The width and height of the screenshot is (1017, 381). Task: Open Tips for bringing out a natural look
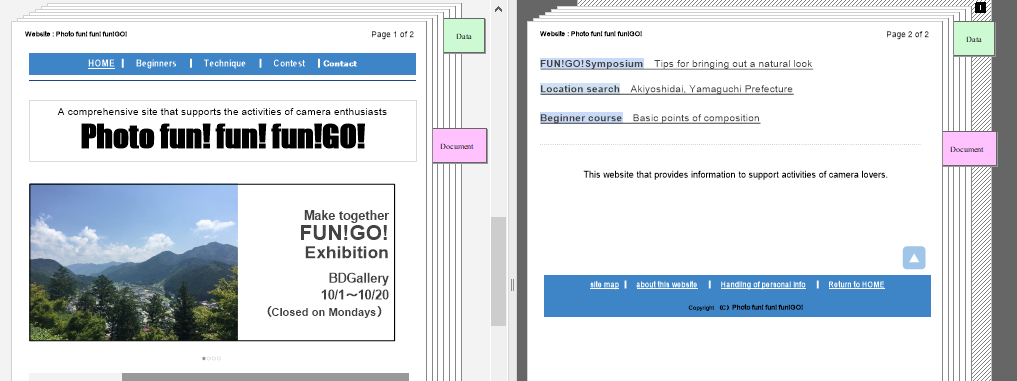(x=733, y=64)
